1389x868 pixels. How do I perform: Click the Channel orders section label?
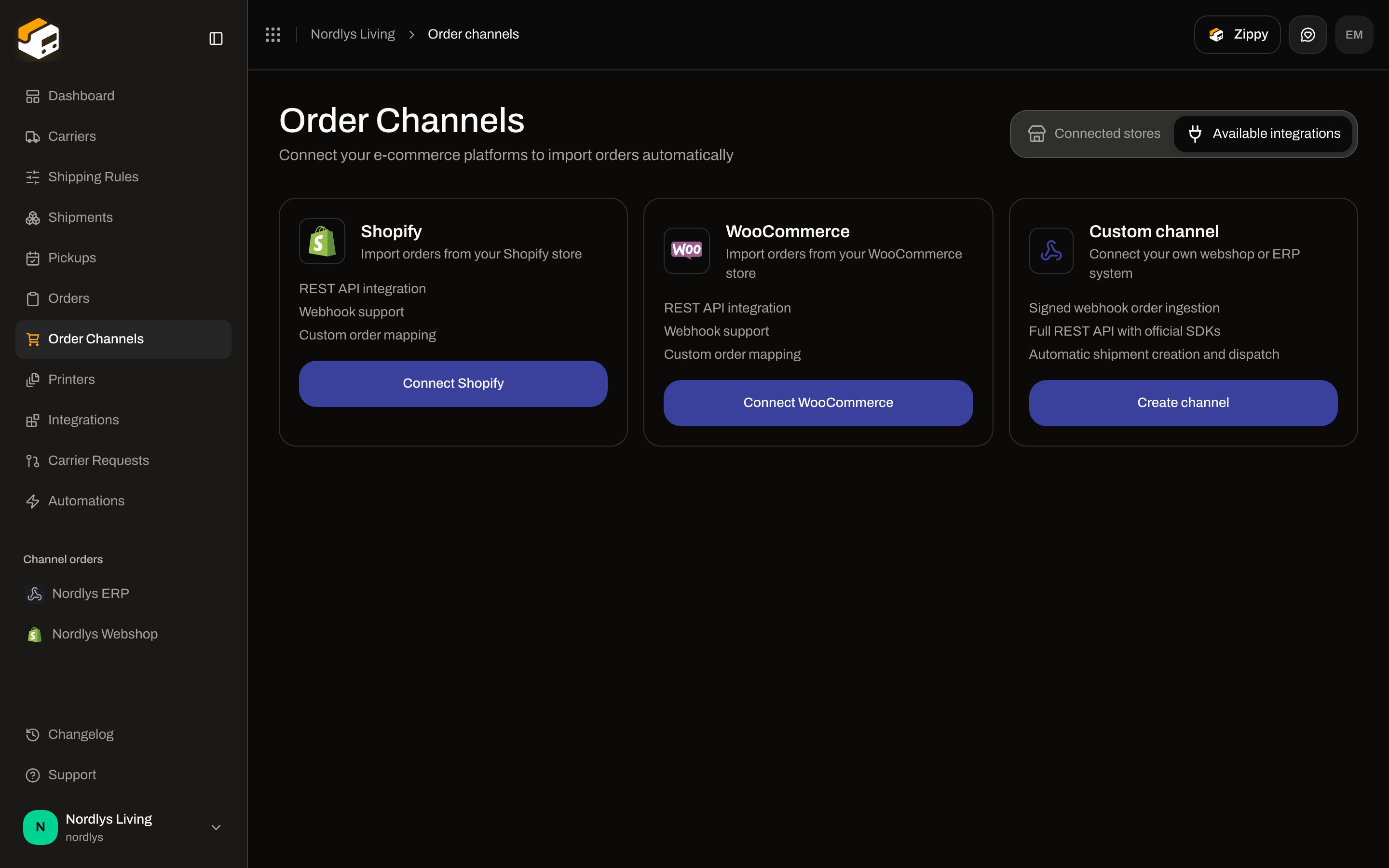[x=63, y=559]
